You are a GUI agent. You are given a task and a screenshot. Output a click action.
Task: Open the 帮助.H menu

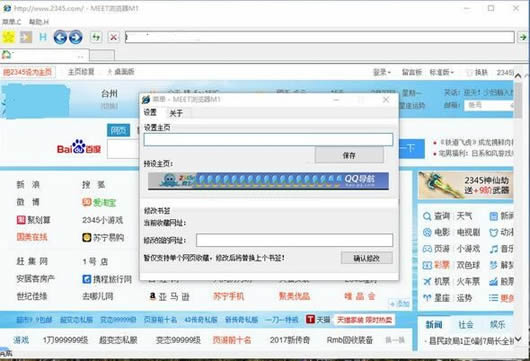tap(39, 22)
